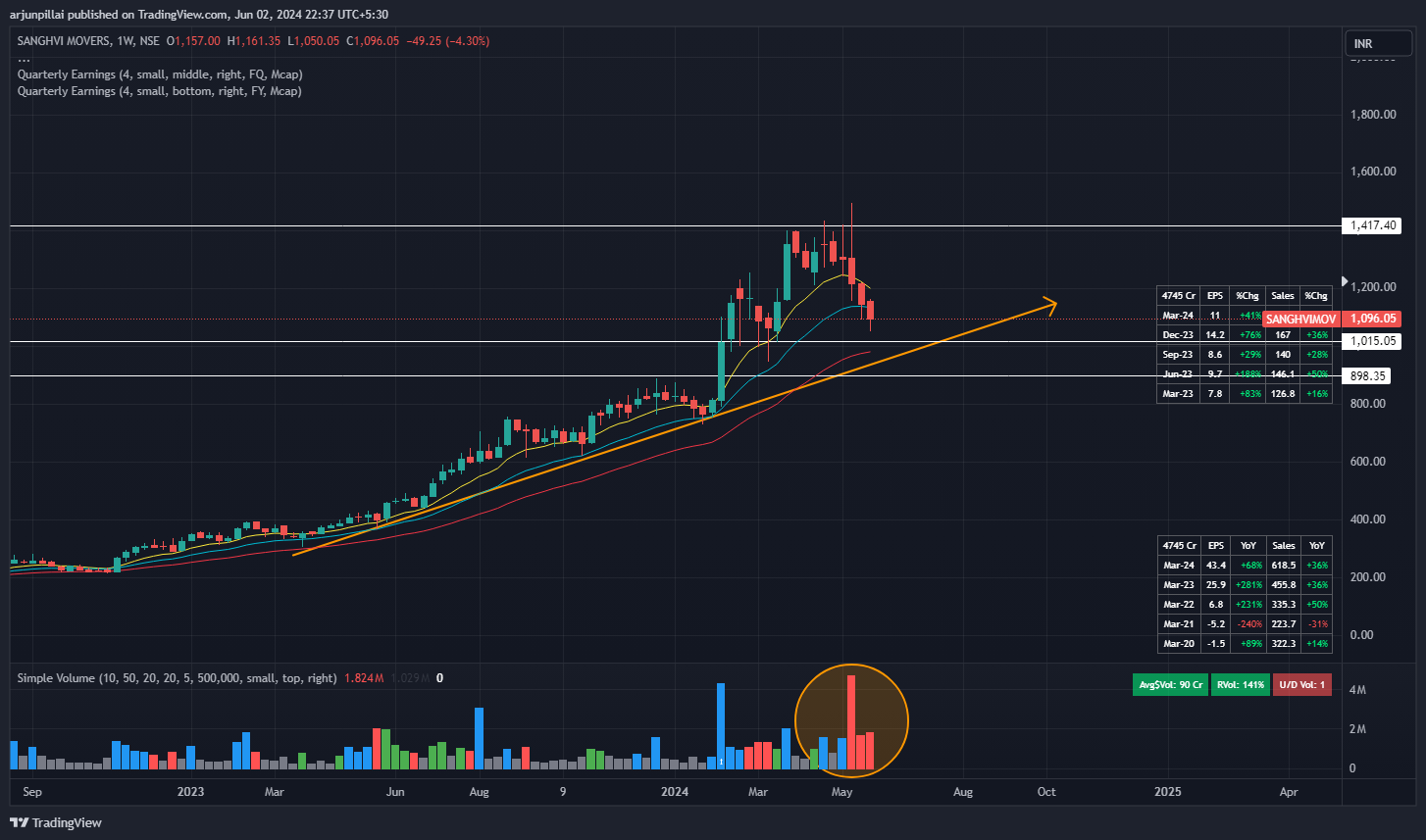Click the 43.4 EPS cell
1426x840 pixels.
(1216, 566)
